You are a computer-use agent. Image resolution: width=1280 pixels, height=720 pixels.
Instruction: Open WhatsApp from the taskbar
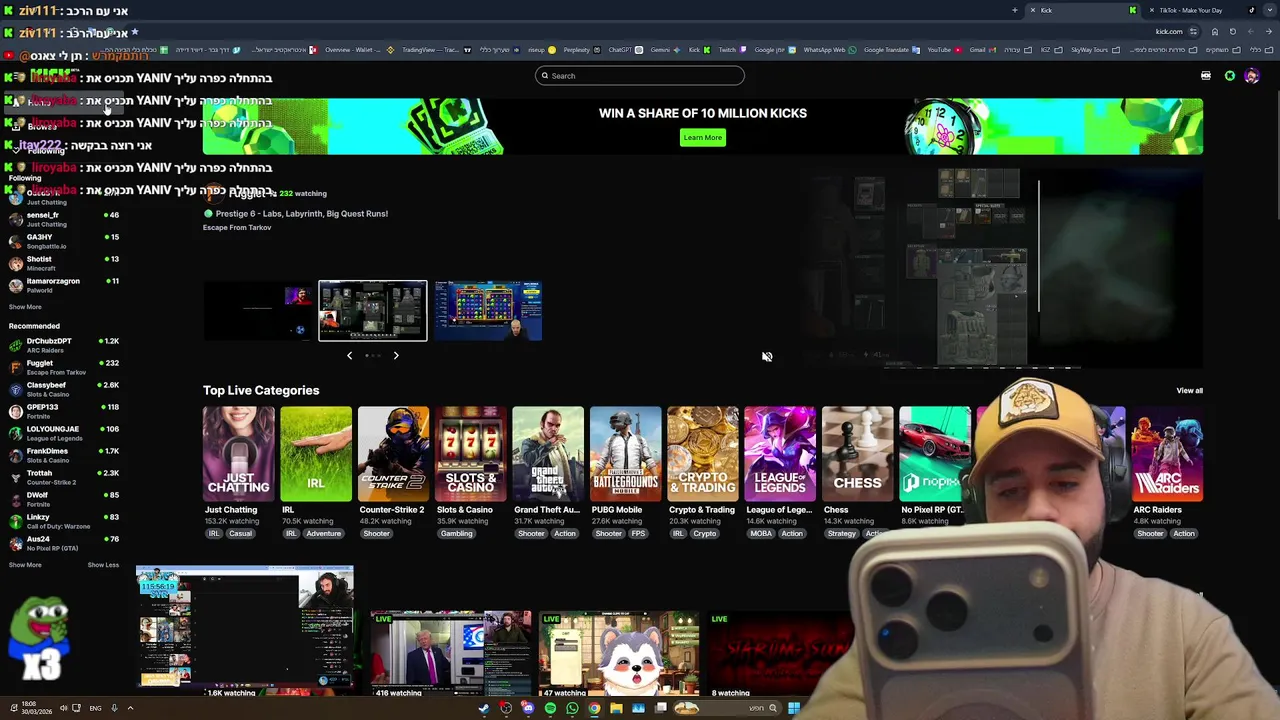pos(572,708)
